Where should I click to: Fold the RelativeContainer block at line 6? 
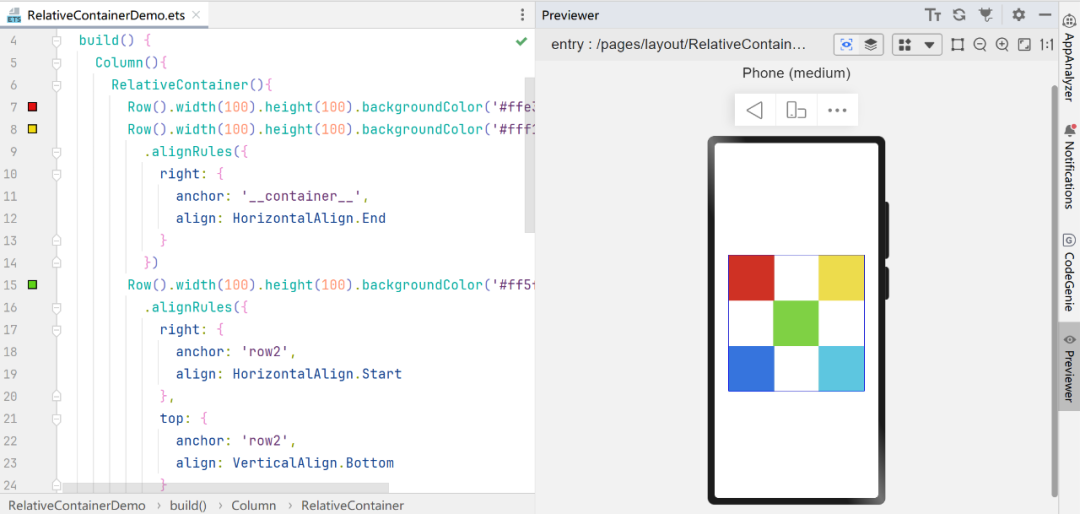point(57,85)
